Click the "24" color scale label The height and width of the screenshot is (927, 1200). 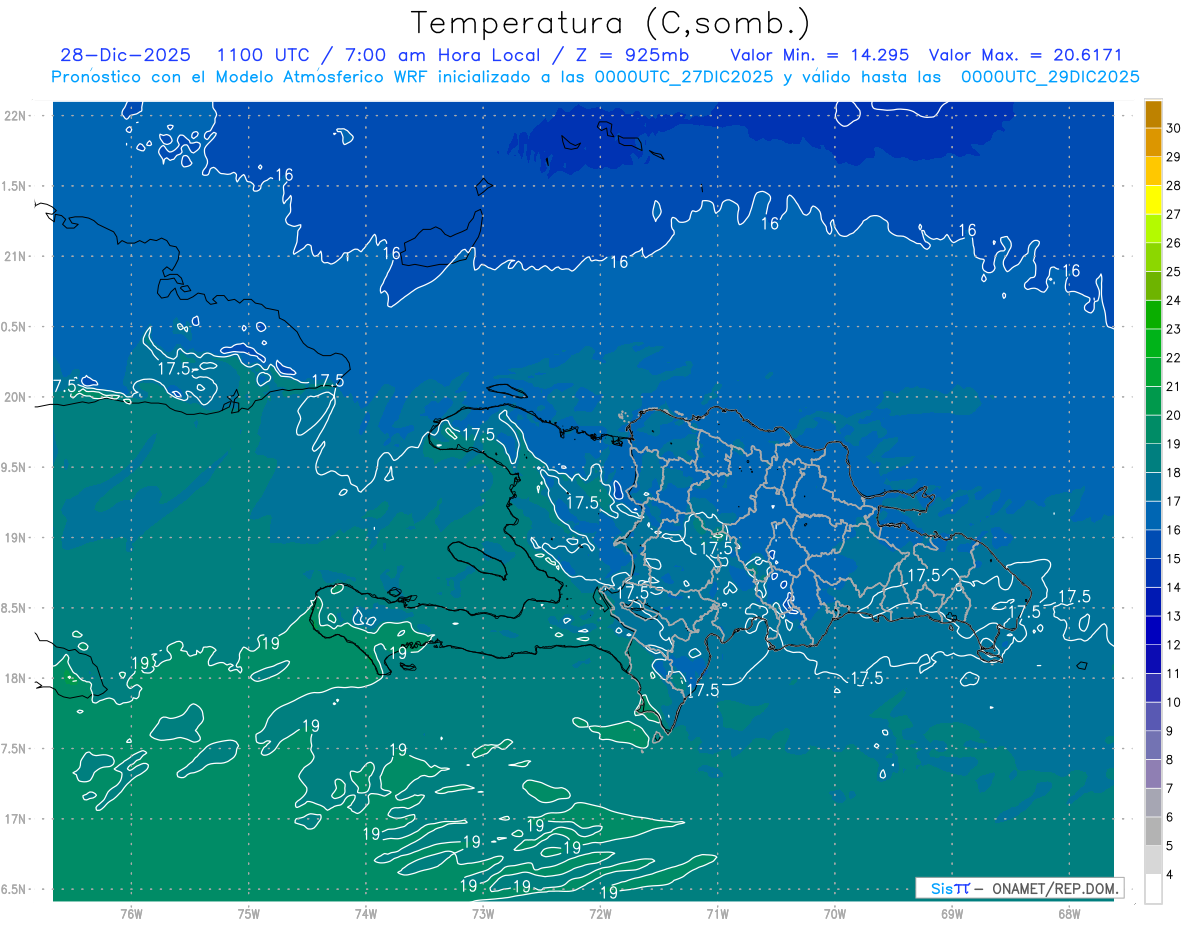click(x=1173, y=300)
